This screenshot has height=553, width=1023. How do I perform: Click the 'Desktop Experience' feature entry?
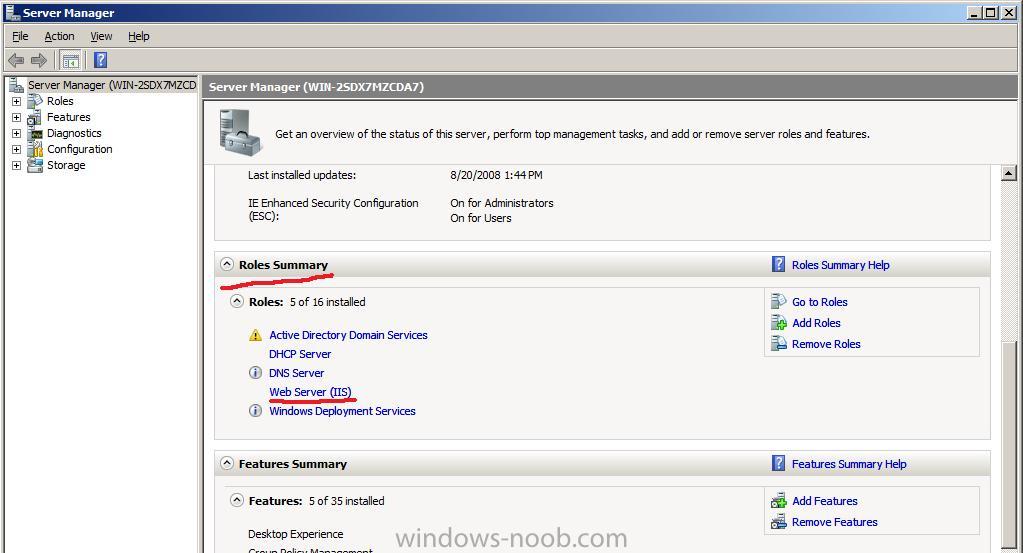click(x=296, y=534)
